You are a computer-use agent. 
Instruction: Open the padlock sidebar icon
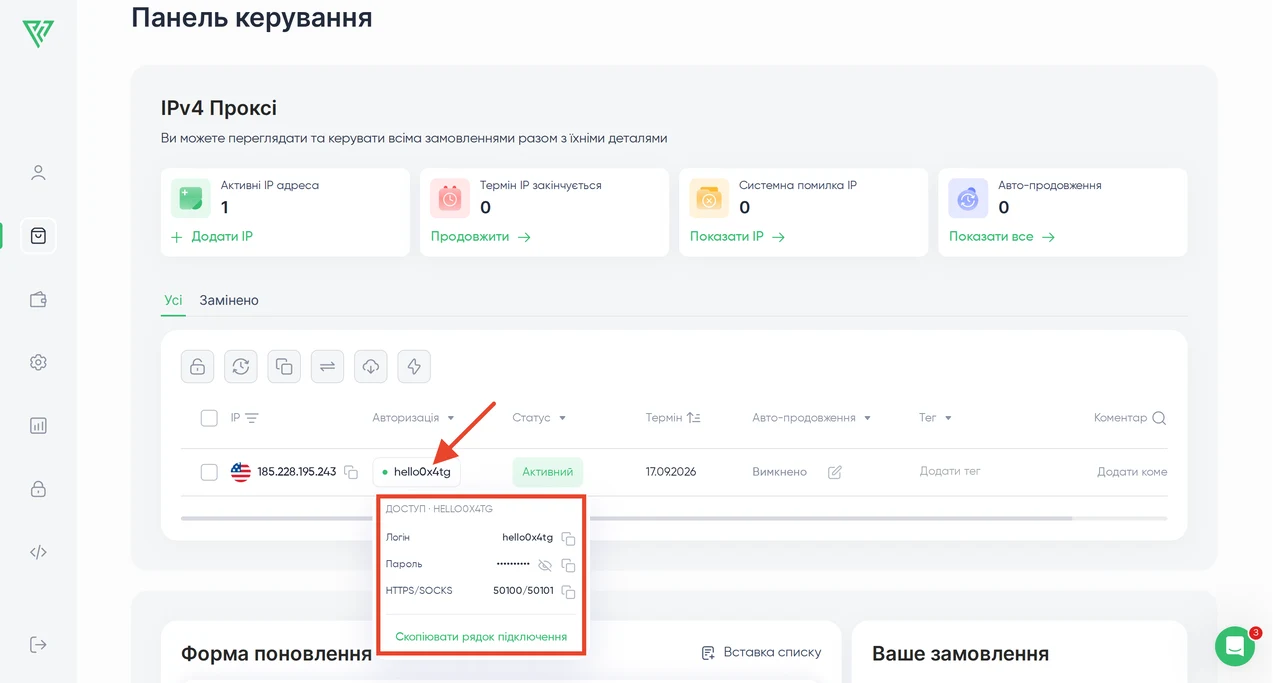tap(38, 489)
